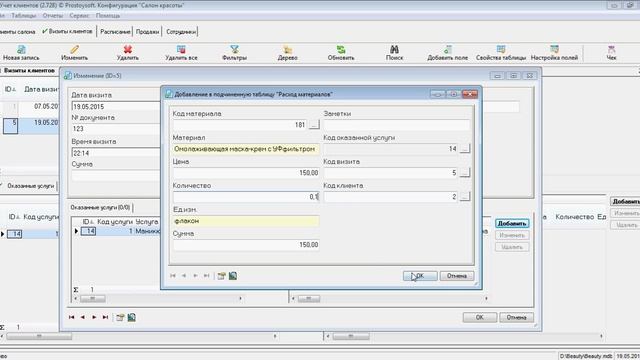
Task: Open Поиск binoculars icon
Action: [x=394, y=50]
